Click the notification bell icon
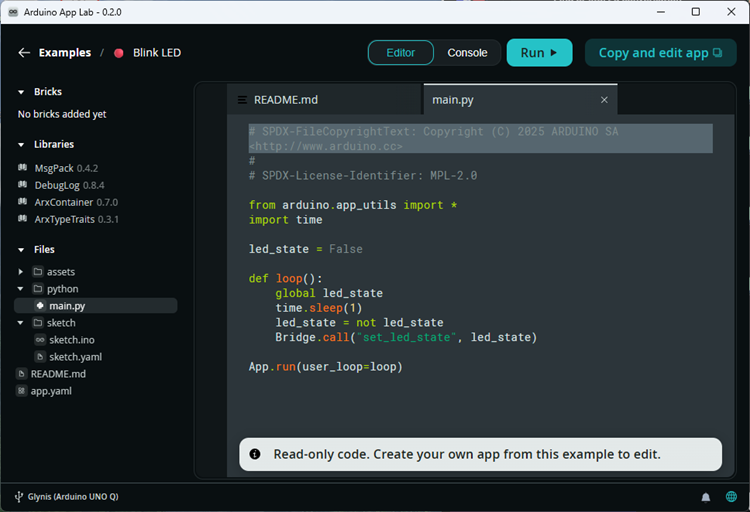Viewport: 750px width, 512px height. [706, 497]
